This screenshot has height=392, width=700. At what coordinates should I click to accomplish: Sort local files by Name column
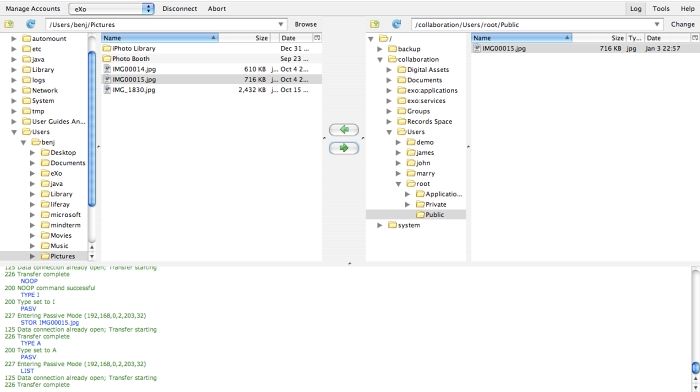pyautogui.click(x=160, y=38)
